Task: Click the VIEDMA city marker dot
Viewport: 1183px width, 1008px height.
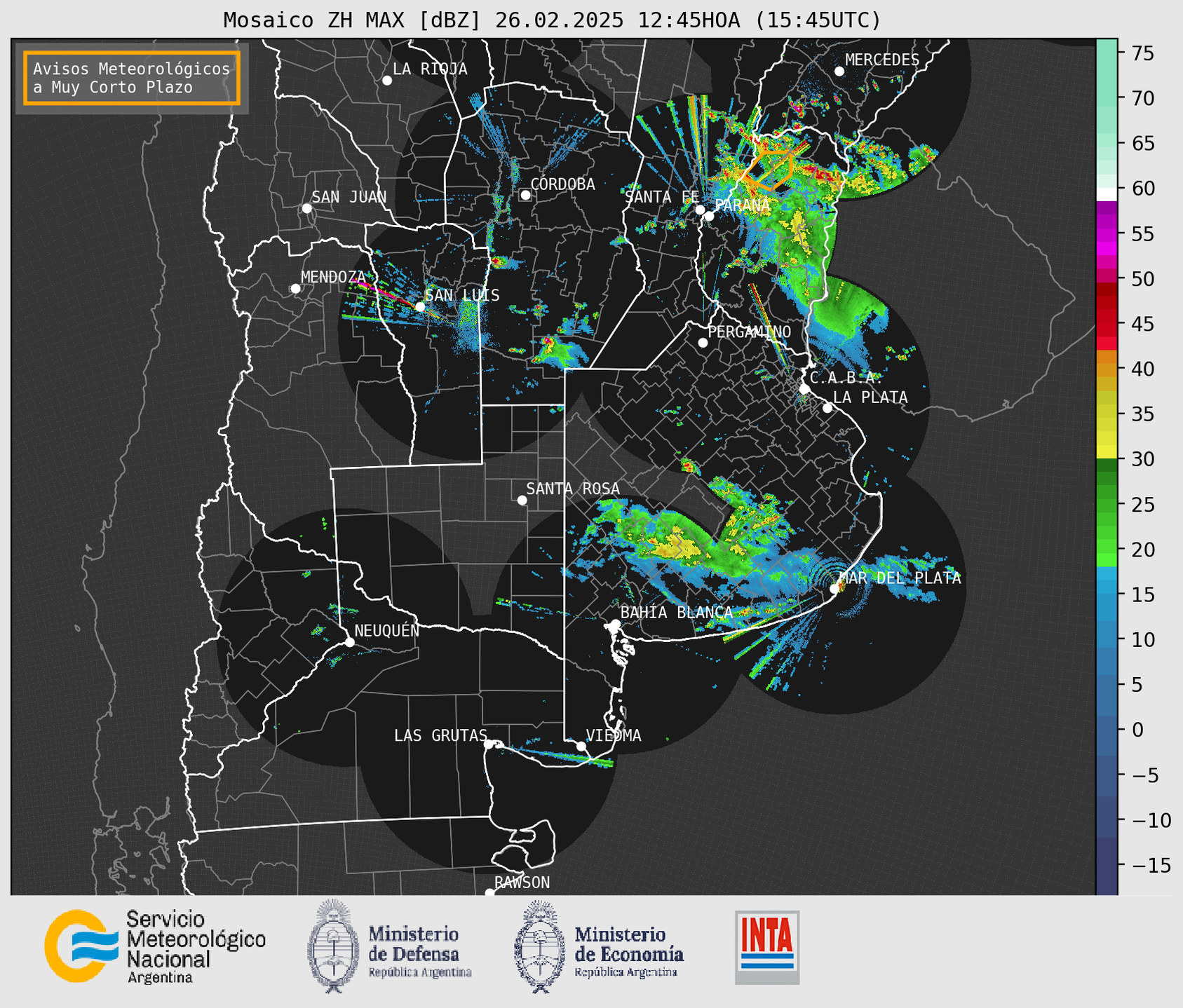Action: click(581, 746)
